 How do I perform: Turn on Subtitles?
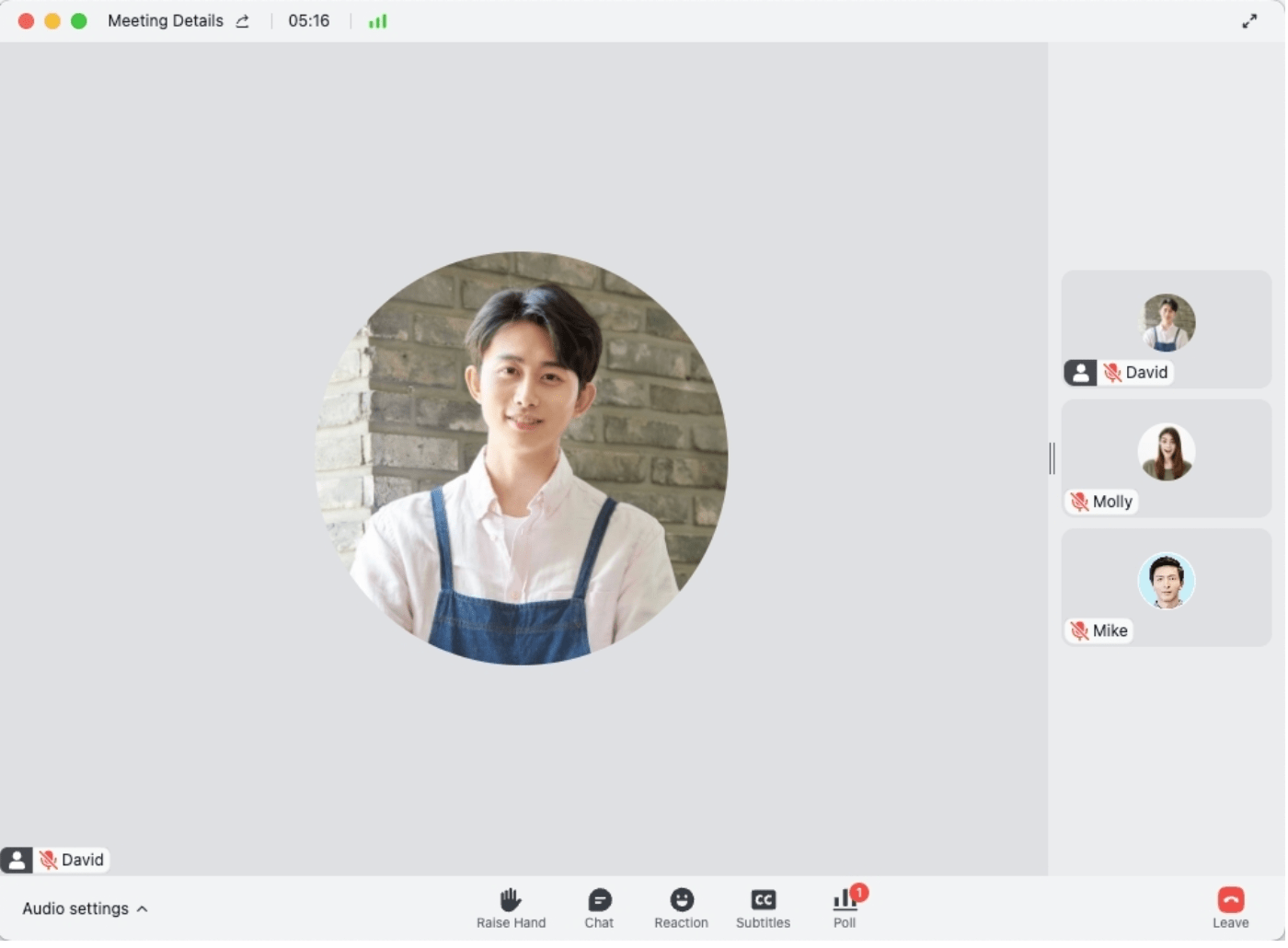pyautogui.click(x=763, y=901)
